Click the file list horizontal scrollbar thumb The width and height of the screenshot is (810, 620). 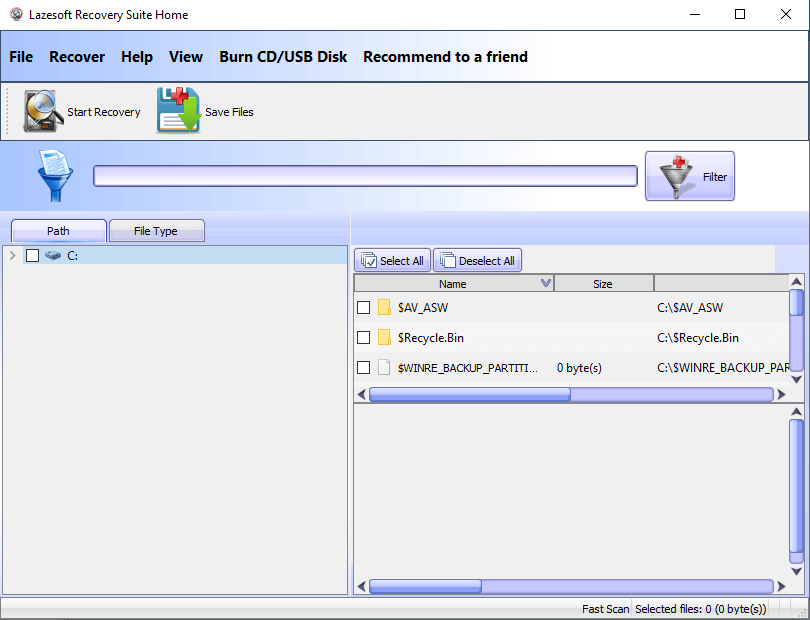(x=470, y=394)
